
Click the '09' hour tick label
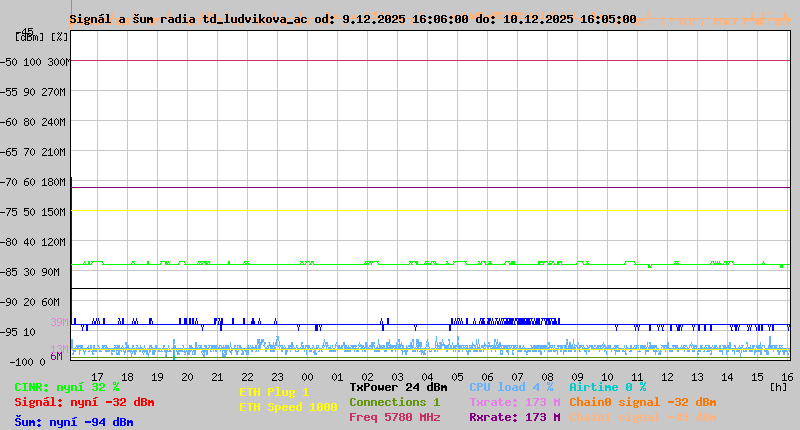577,377
